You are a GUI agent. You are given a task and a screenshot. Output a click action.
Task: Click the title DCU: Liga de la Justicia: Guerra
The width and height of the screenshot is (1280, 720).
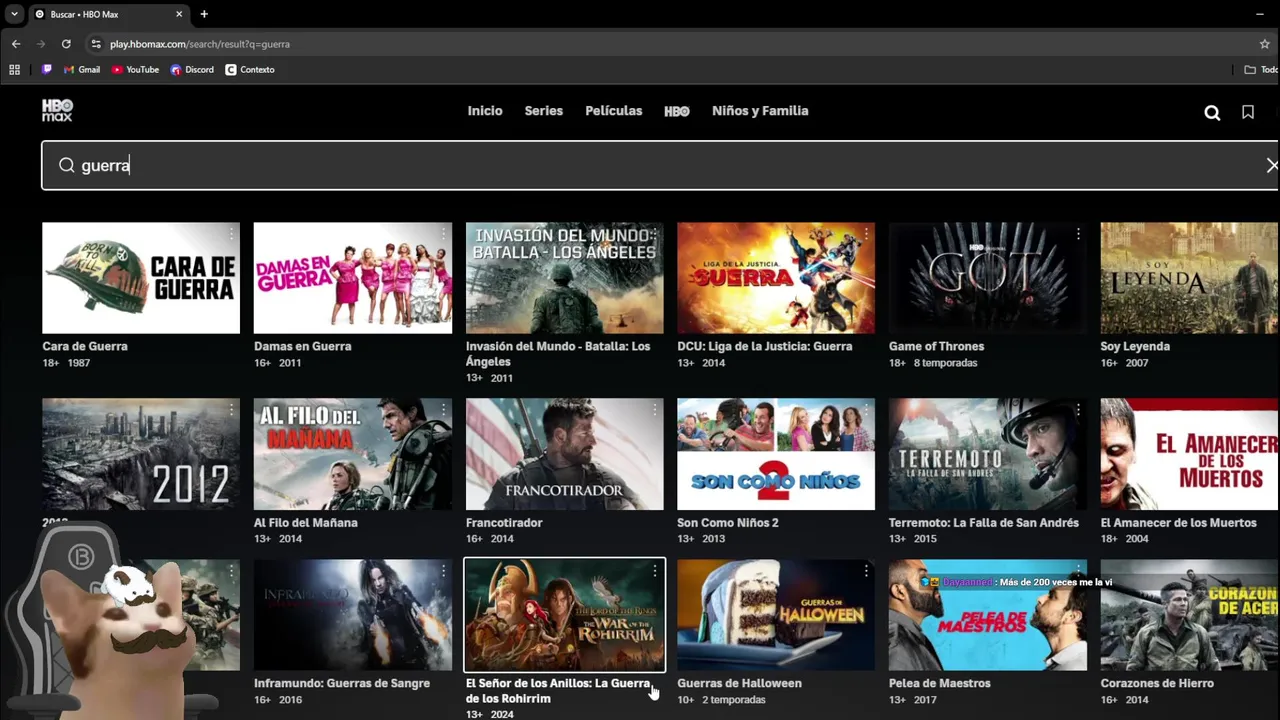coord(765,346)
